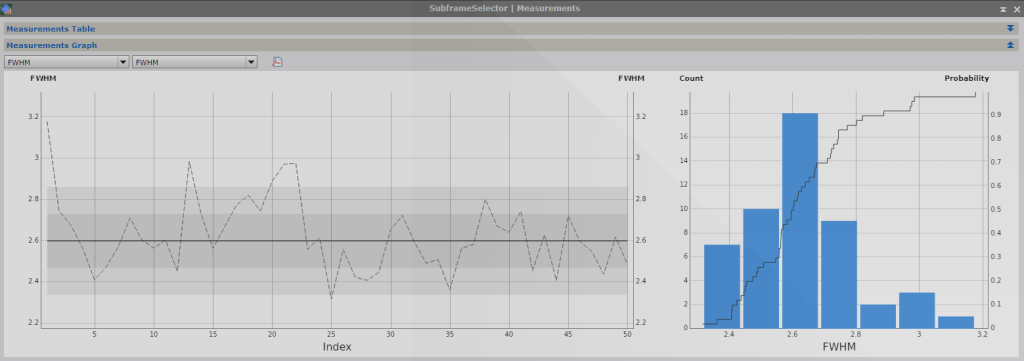Viewport: 1024px width, 361px height.
Task: Click the SubframeSelector | Measurements window title
Action: click(504, 8)
